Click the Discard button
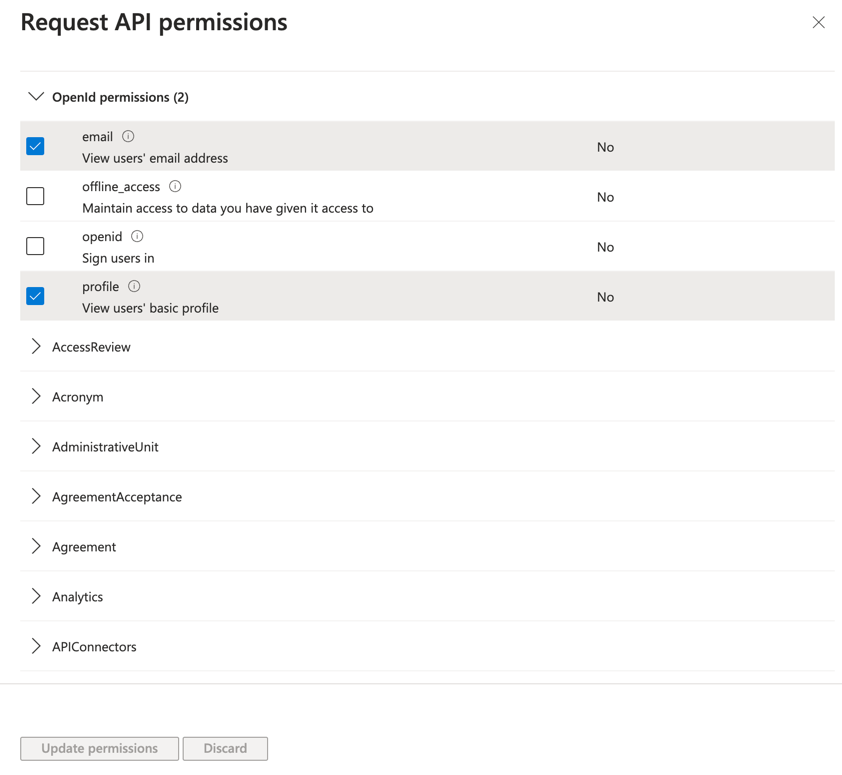This screenshot has width=842, height=775. point(225,748)
